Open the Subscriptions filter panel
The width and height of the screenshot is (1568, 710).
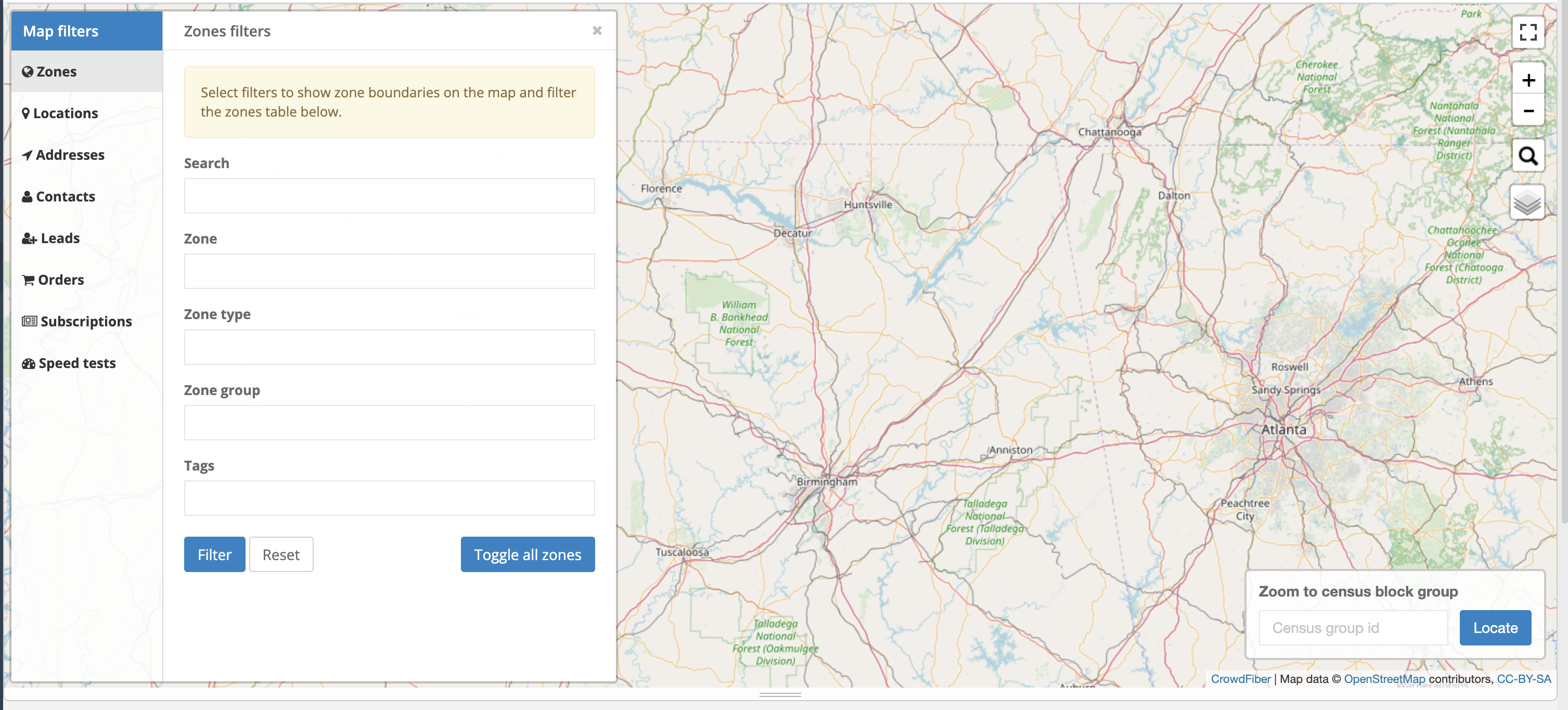click(85, 321)
